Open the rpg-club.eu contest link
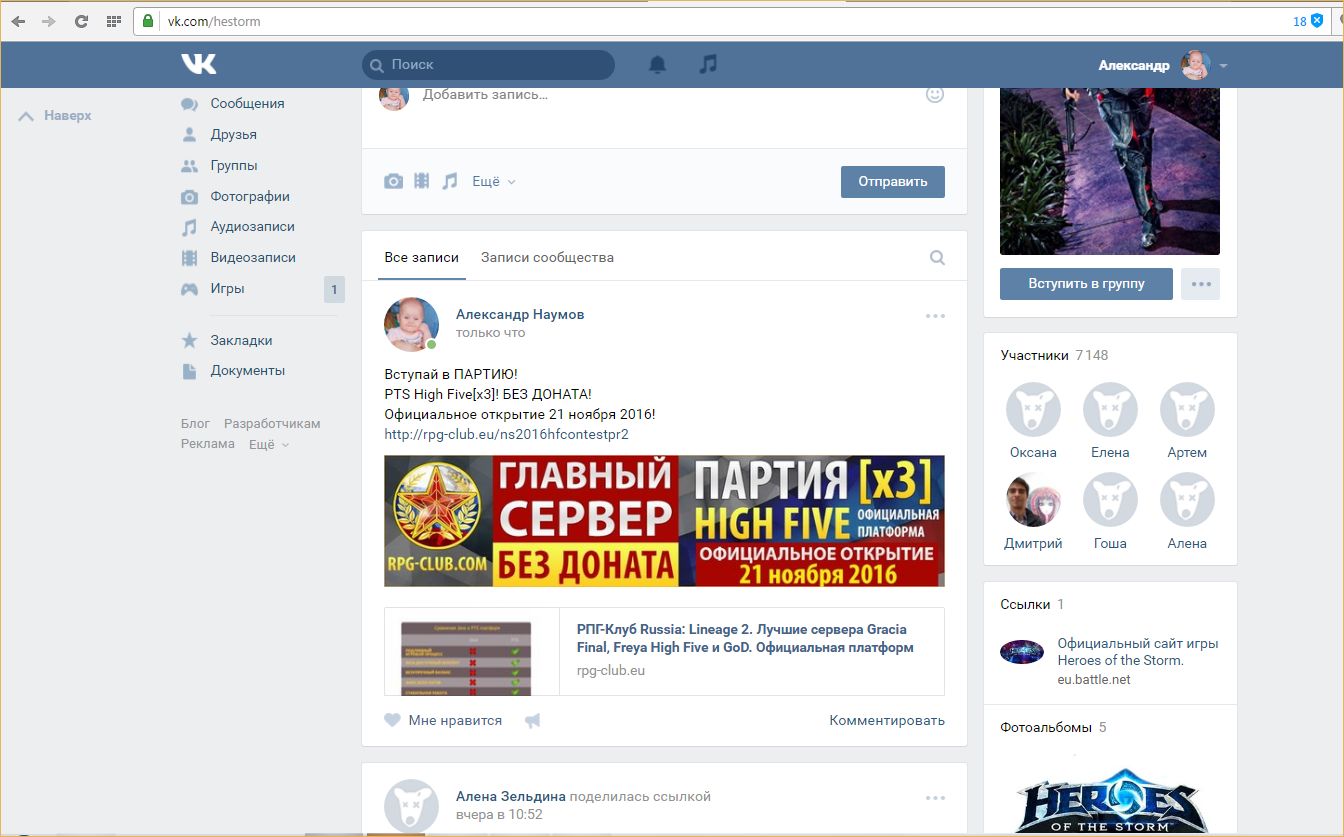This screenshot has width=1344, height=837. 506,434
